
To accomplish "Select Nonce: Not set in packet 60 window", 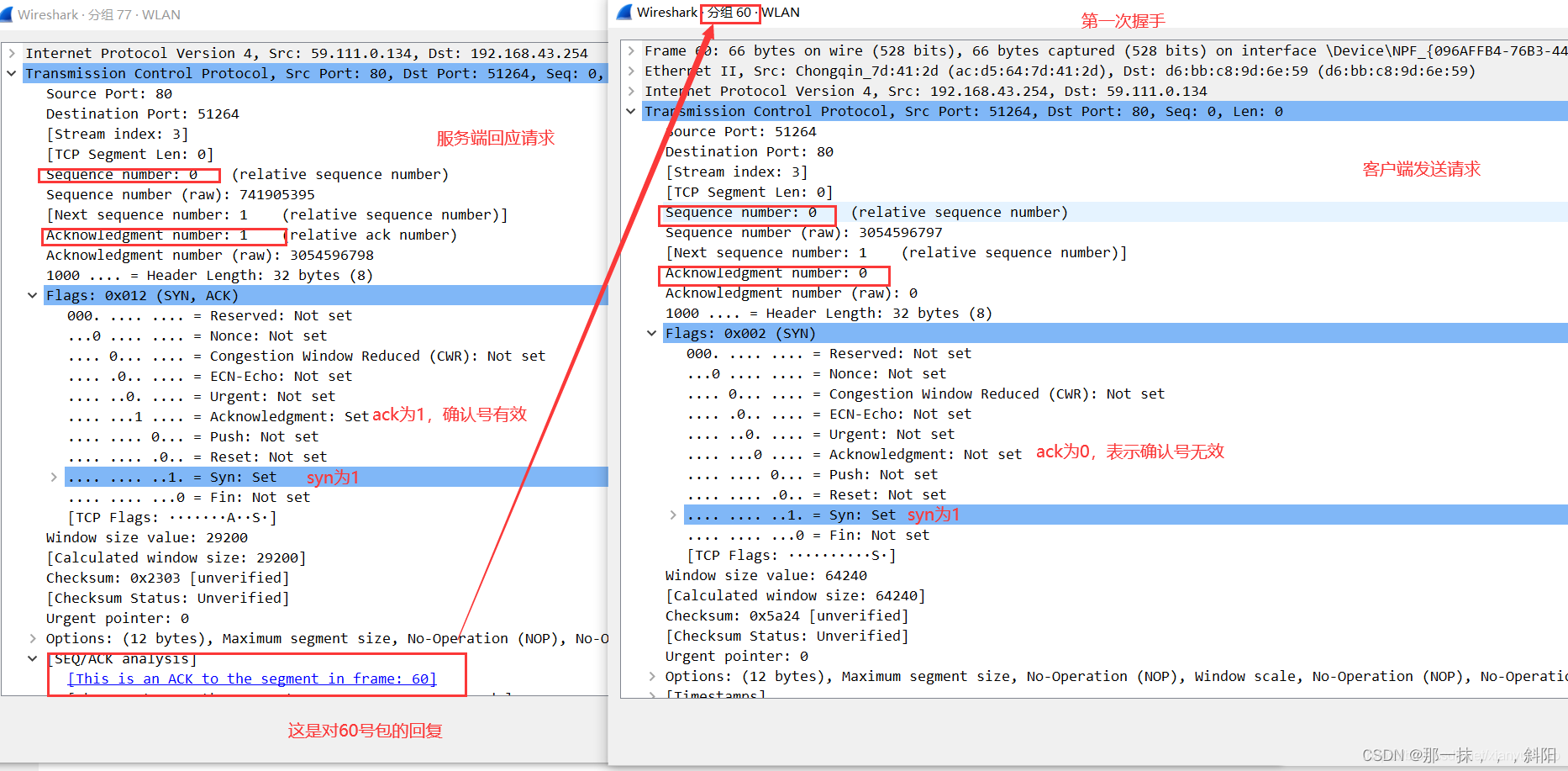I will click(817, 373).
